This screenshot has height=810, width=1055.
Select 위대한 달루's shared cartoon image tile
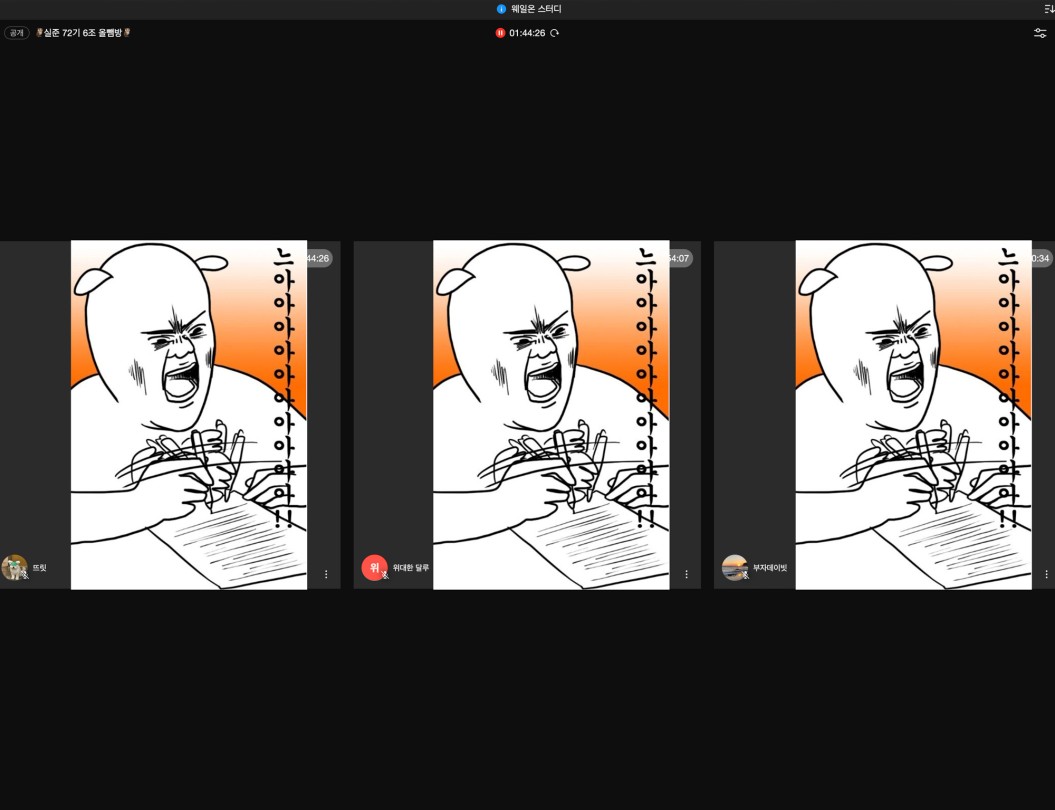pos(551,415)
